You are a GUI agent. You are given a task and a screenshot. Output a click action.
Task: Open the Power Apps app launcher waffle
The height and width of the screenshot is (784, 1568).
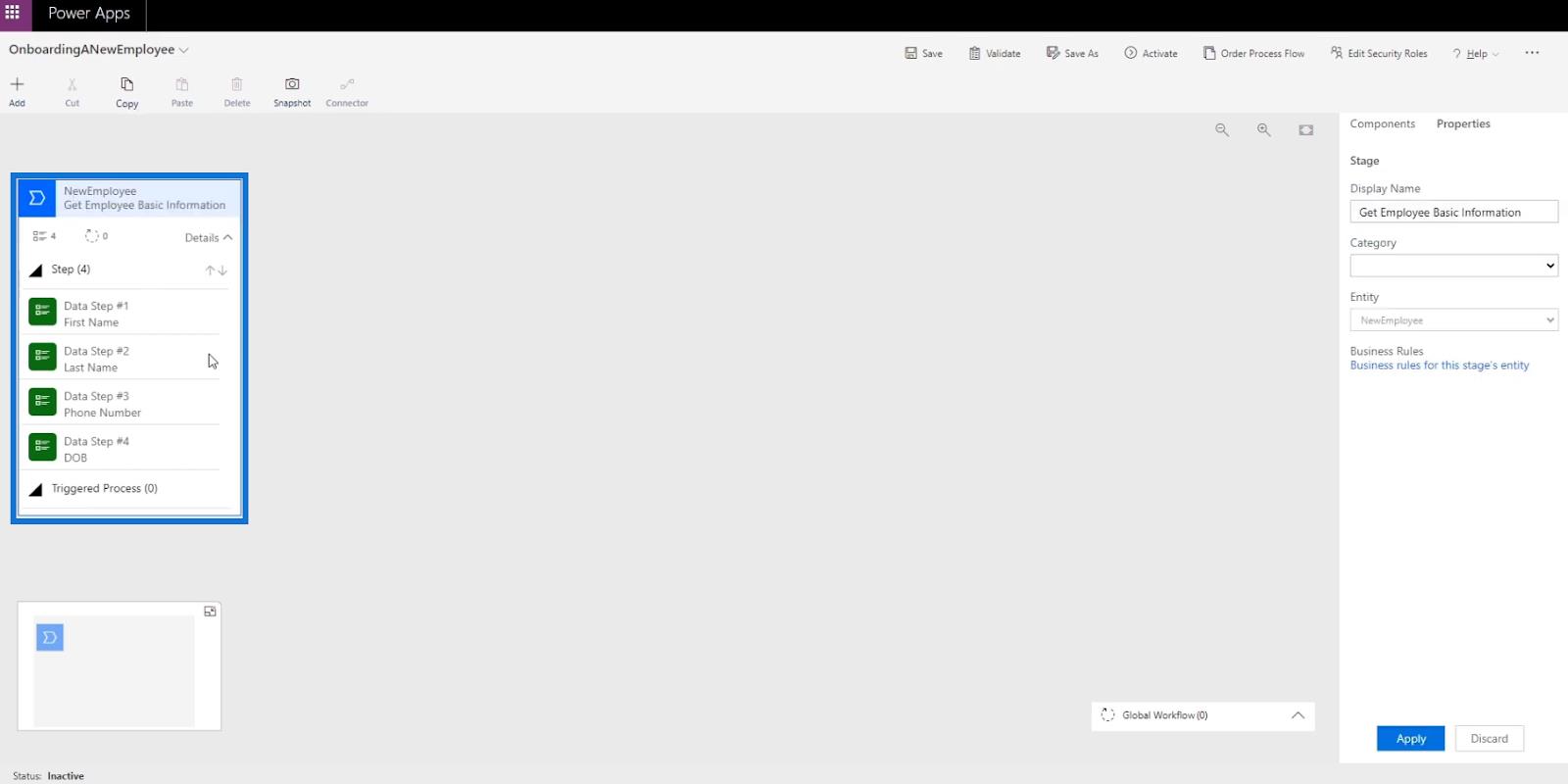(13, 13)
